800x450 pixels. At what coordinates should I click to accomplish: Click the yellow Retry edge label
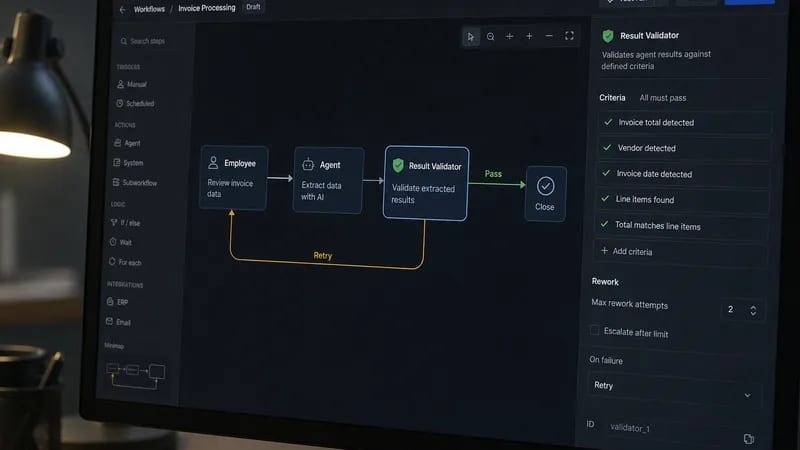tap(322, 256)
